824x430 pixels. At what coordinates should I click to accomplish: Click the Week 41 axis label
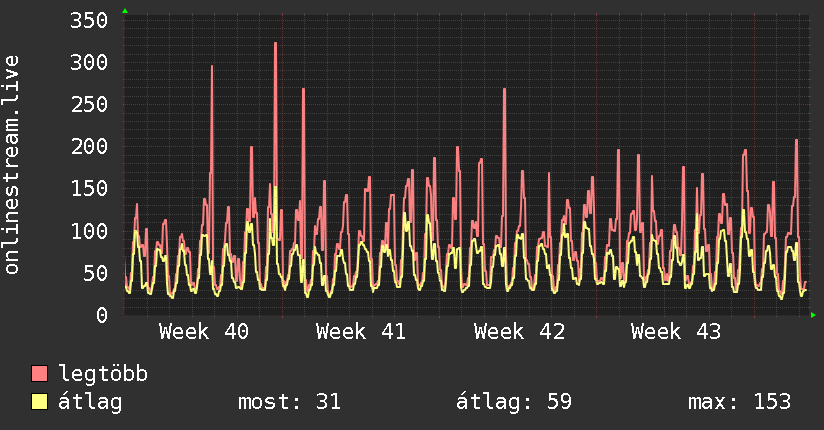[361, 332]
